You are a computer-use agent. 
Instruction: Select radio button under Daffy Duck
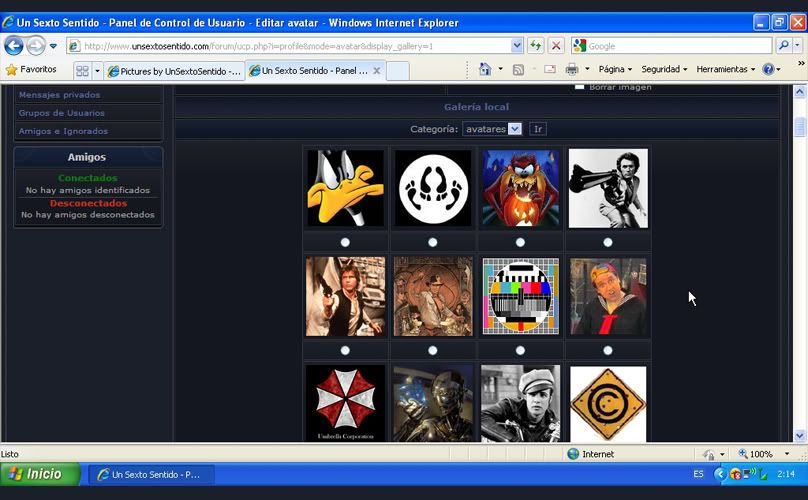click(x=345, y=242)
